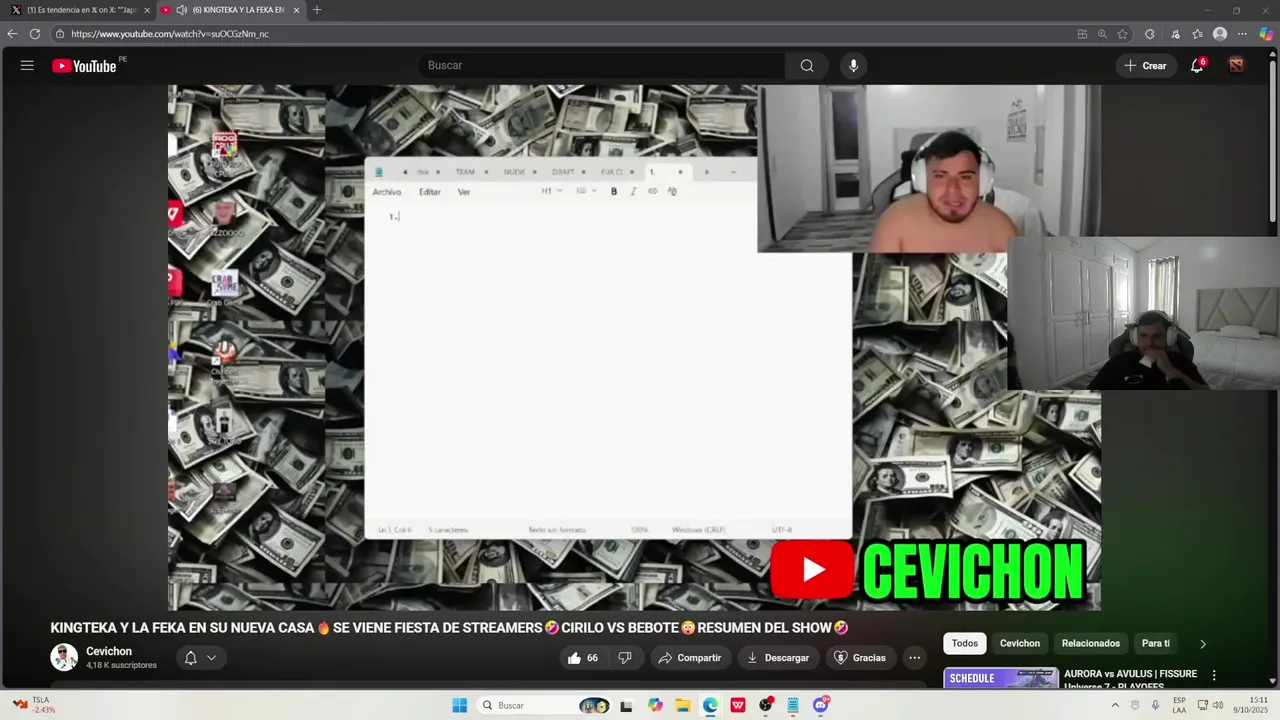This screenshot has width=1280, height=720.
Task: Open the Windows Start menu
Action: point(459,705)
